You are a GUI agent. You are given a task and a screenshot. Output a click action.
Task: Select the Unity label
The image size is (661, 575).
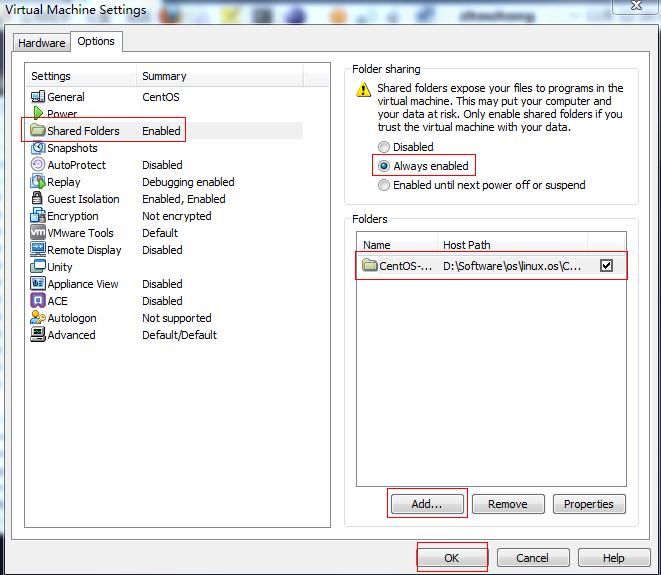[60, 267]
